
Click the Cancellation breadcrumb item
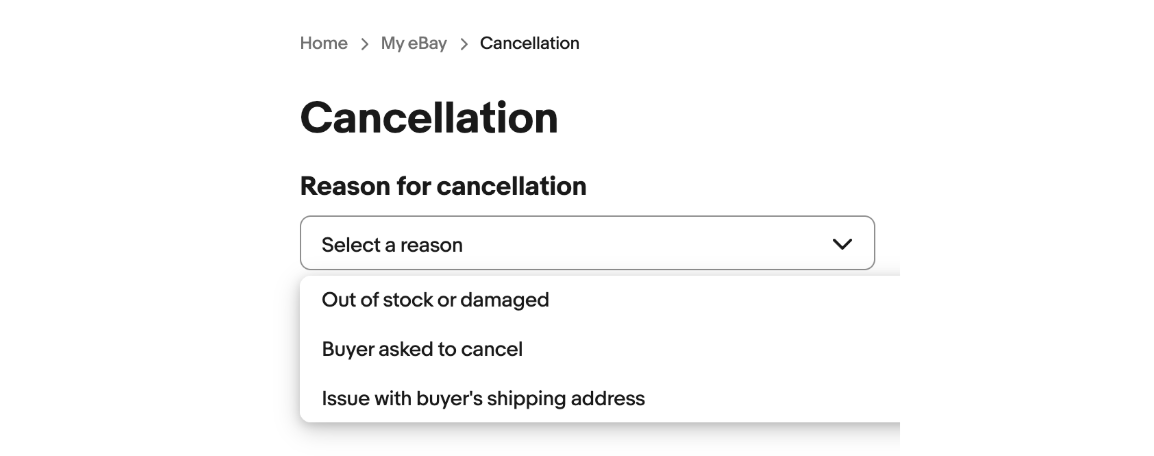pos(529,43)
